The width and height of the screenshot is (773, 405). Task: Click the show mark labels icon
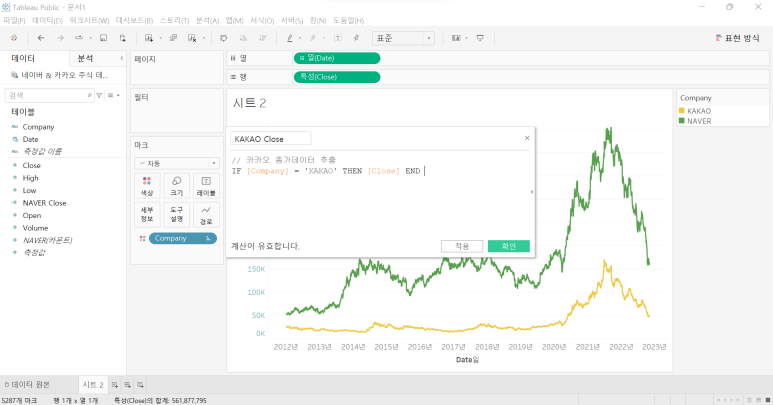click(x=338, y=38)
